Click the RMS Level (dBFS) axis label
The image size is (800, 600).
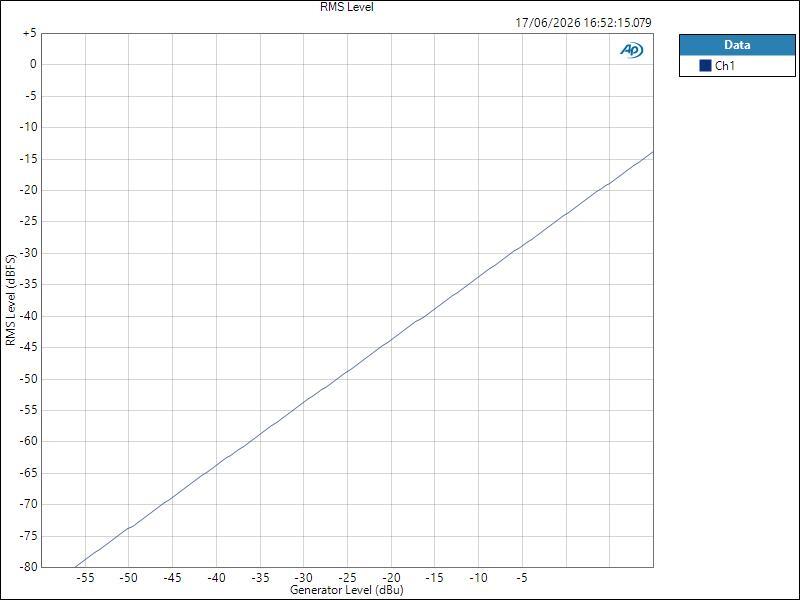tap(11, 300)
